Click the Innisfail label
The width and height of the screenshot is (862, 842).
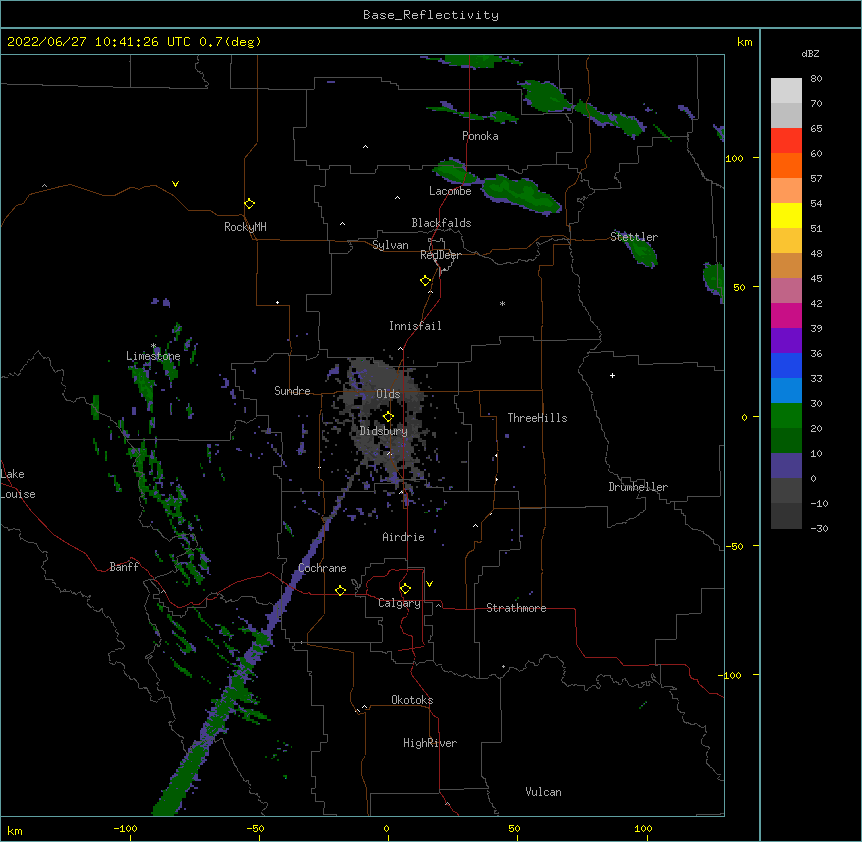[x=415, y=326]
